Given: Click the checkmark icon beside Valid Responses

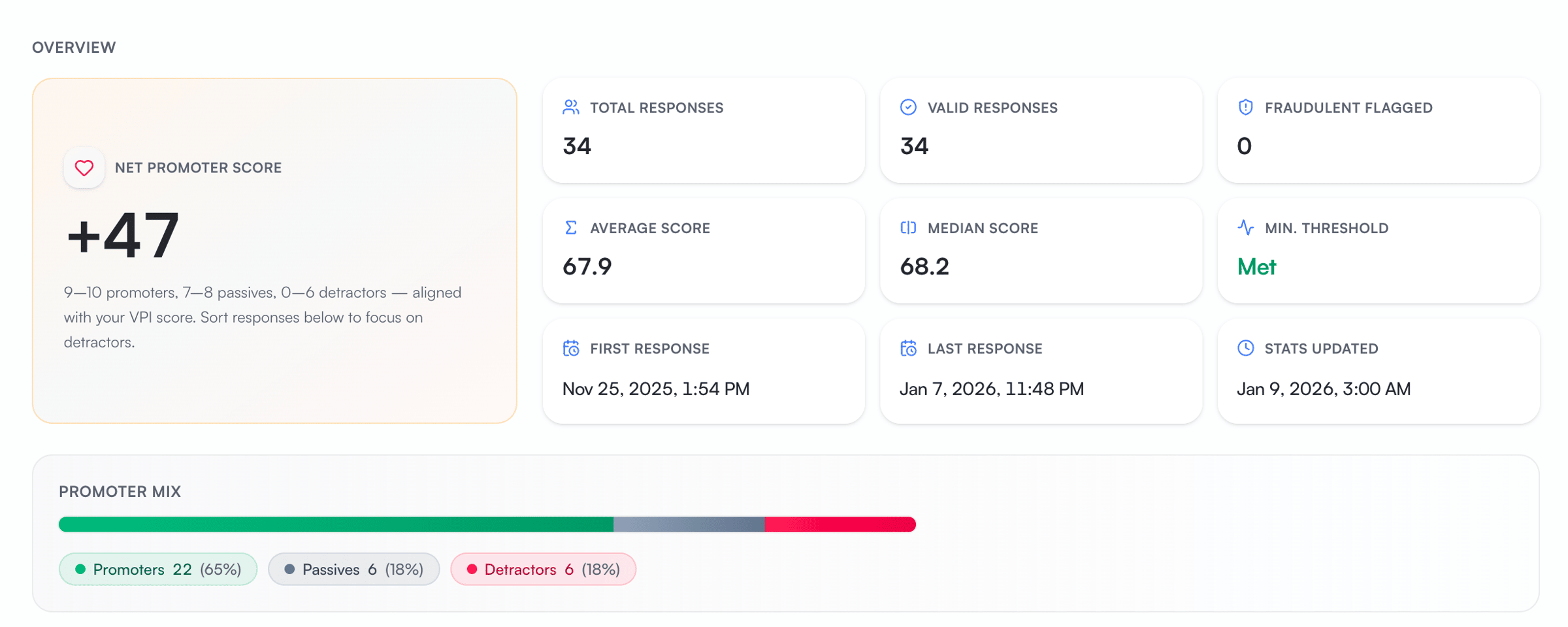Looking at the screenshot, I should [x=908, y=107].
